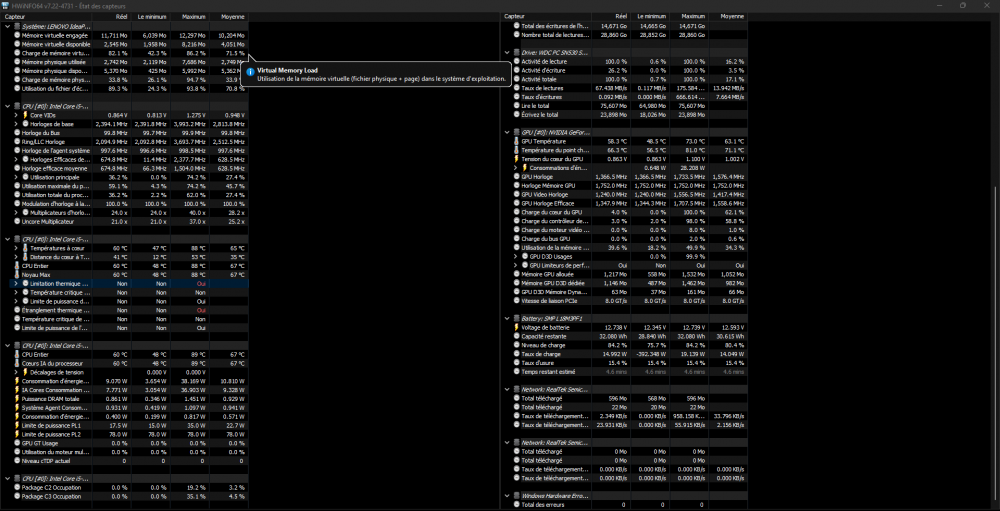This screenshot has width=1000, height=511.
Task: Collapse the Battery SMP L18M3PF1 group
Action: [507, 318]
